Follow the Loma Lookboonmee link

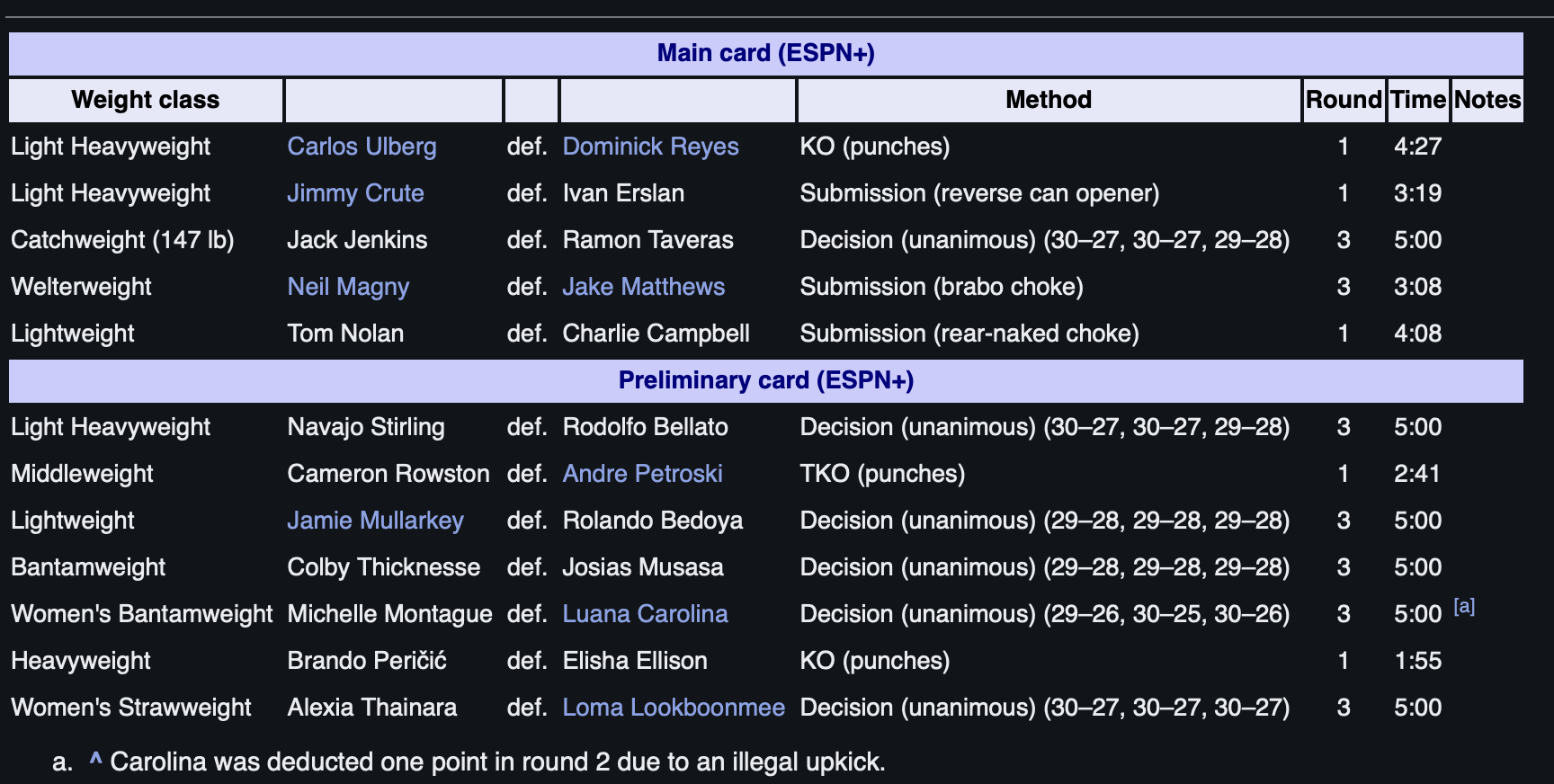674,708
